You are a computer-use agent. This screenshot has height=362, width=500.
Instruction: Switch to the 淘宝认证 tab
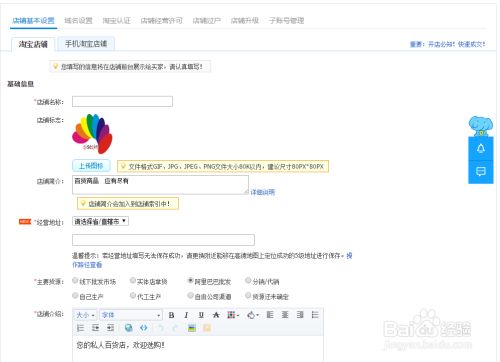coord(117,21)
